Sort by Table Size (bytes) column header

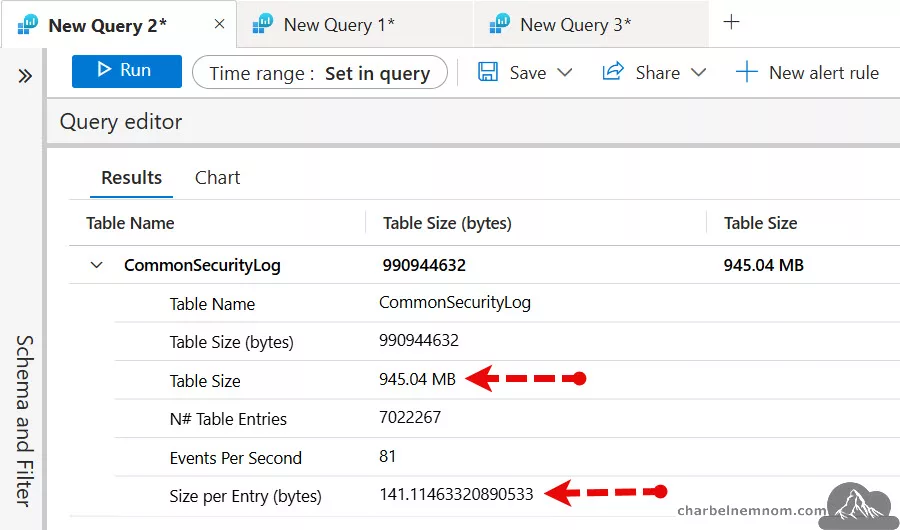[447, 223]
